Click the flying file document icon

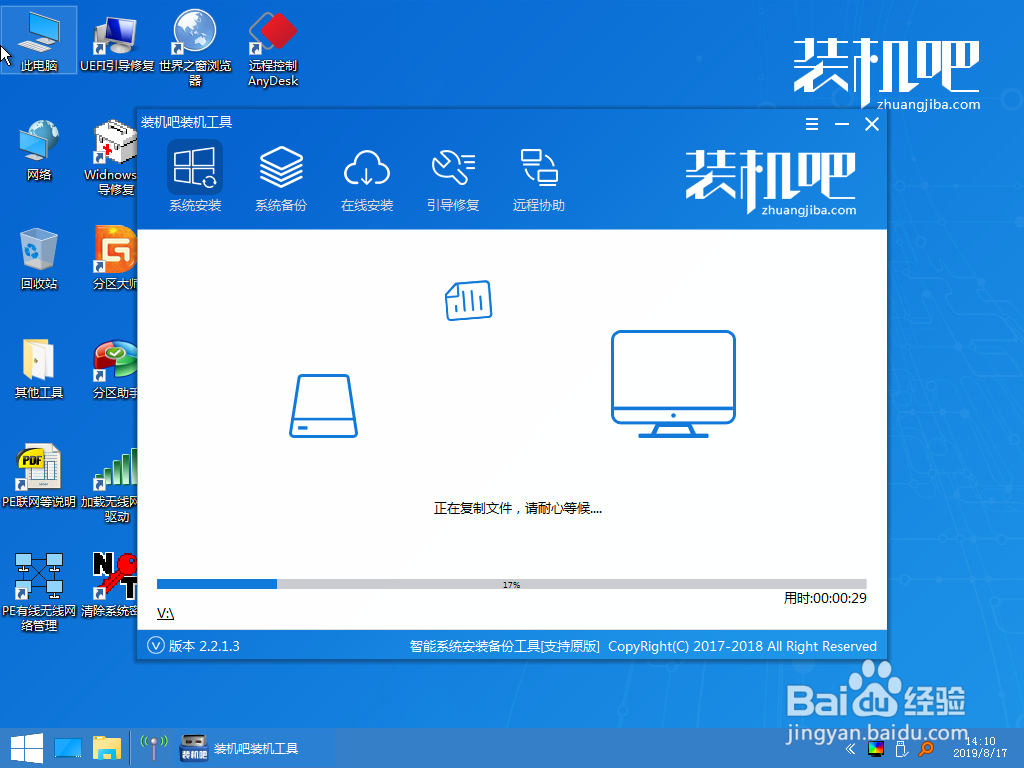468,300
